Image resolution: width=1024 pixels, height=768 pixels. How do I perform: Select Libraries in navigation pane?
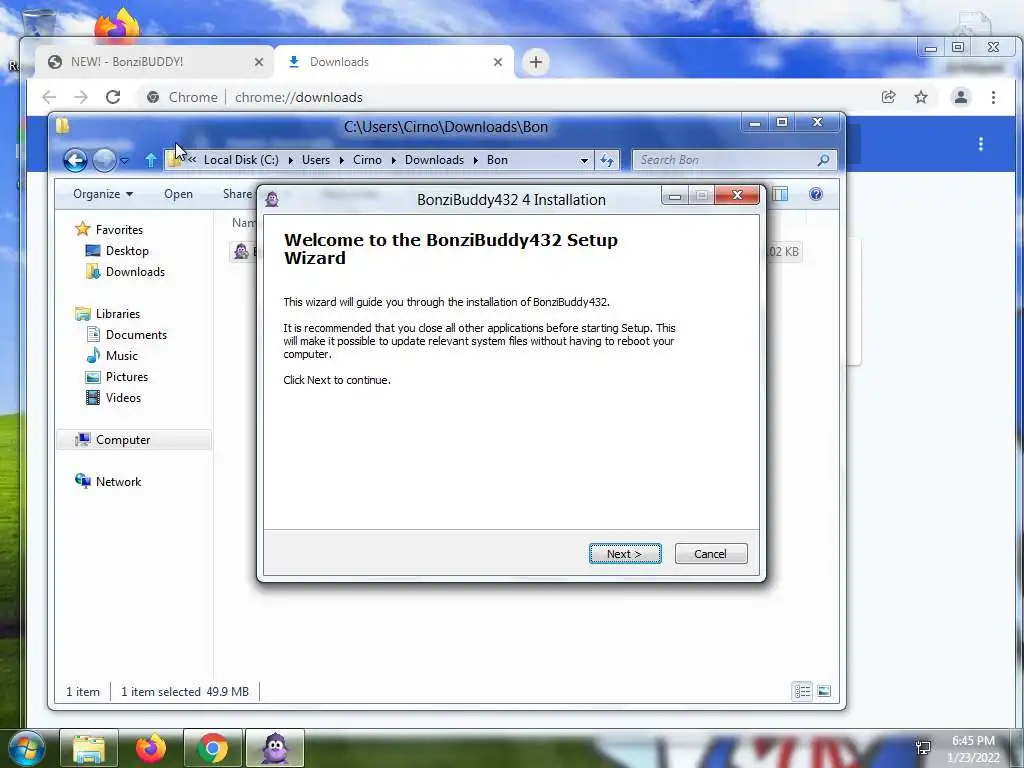[118, 313]
